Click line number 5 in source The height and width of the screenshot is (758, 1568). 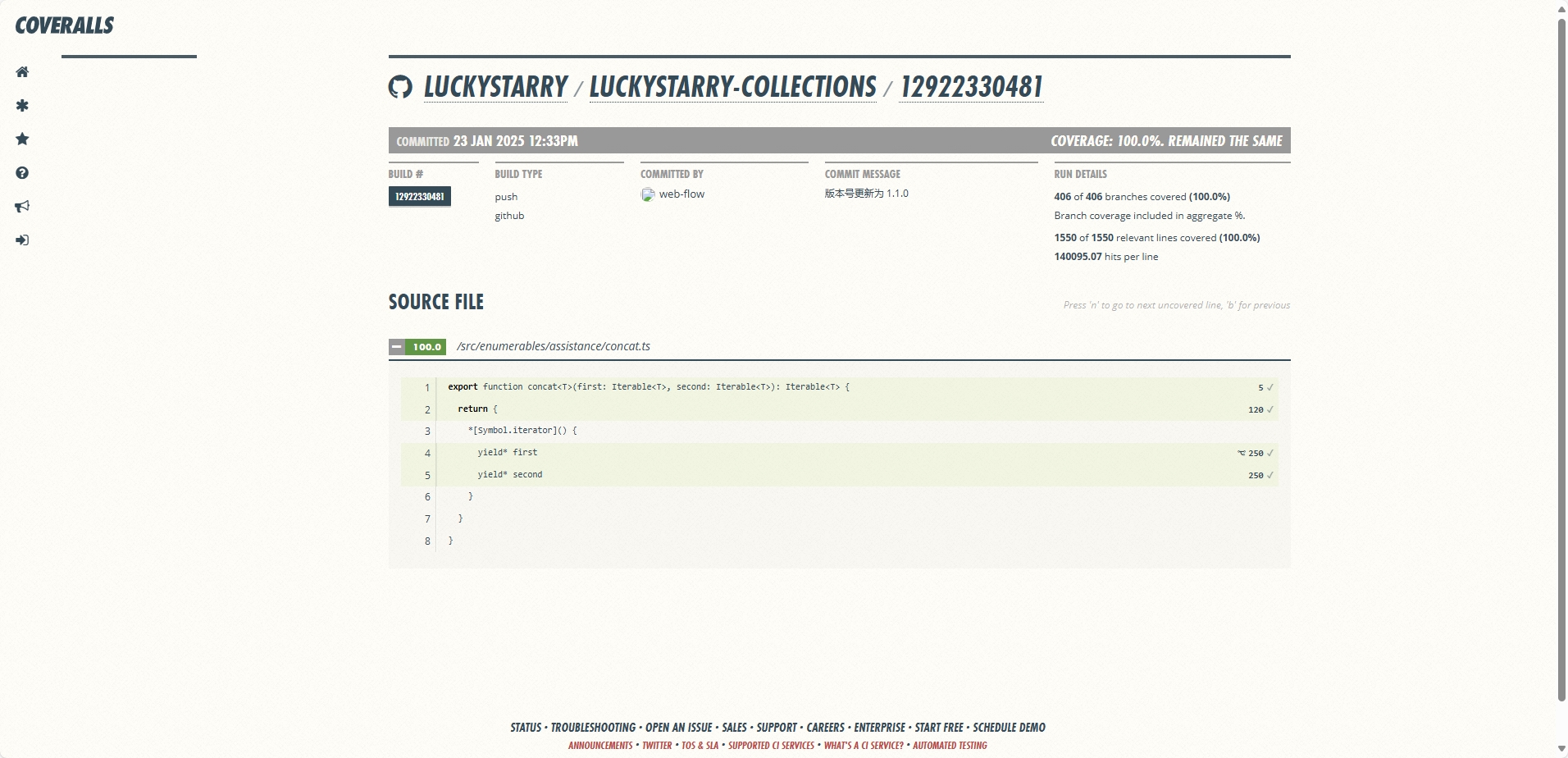point(427,475)
